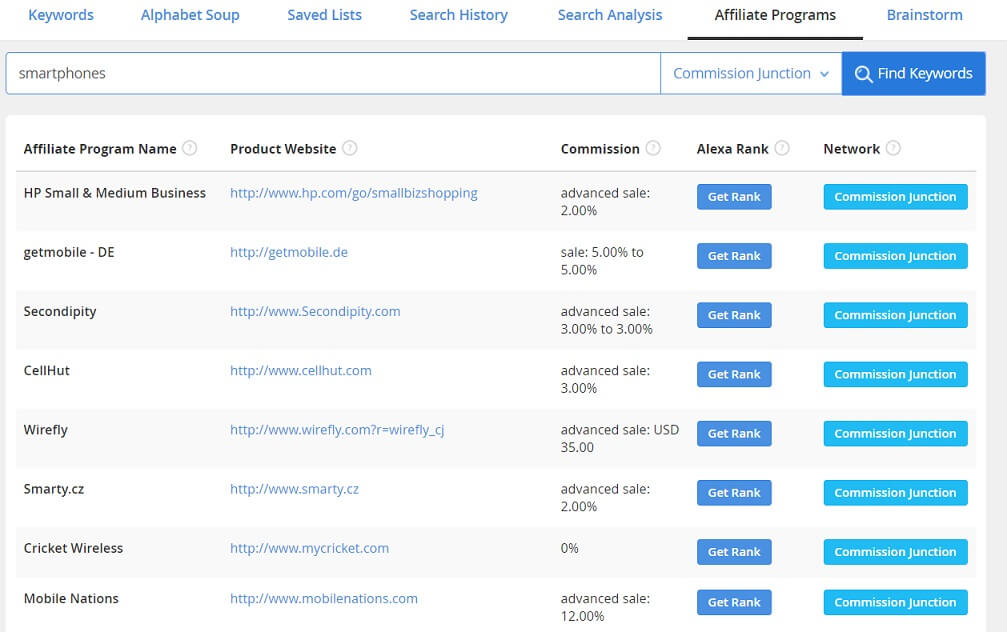
Task: Get Alexa rank for Secondipity
Action: coord(734,315)
